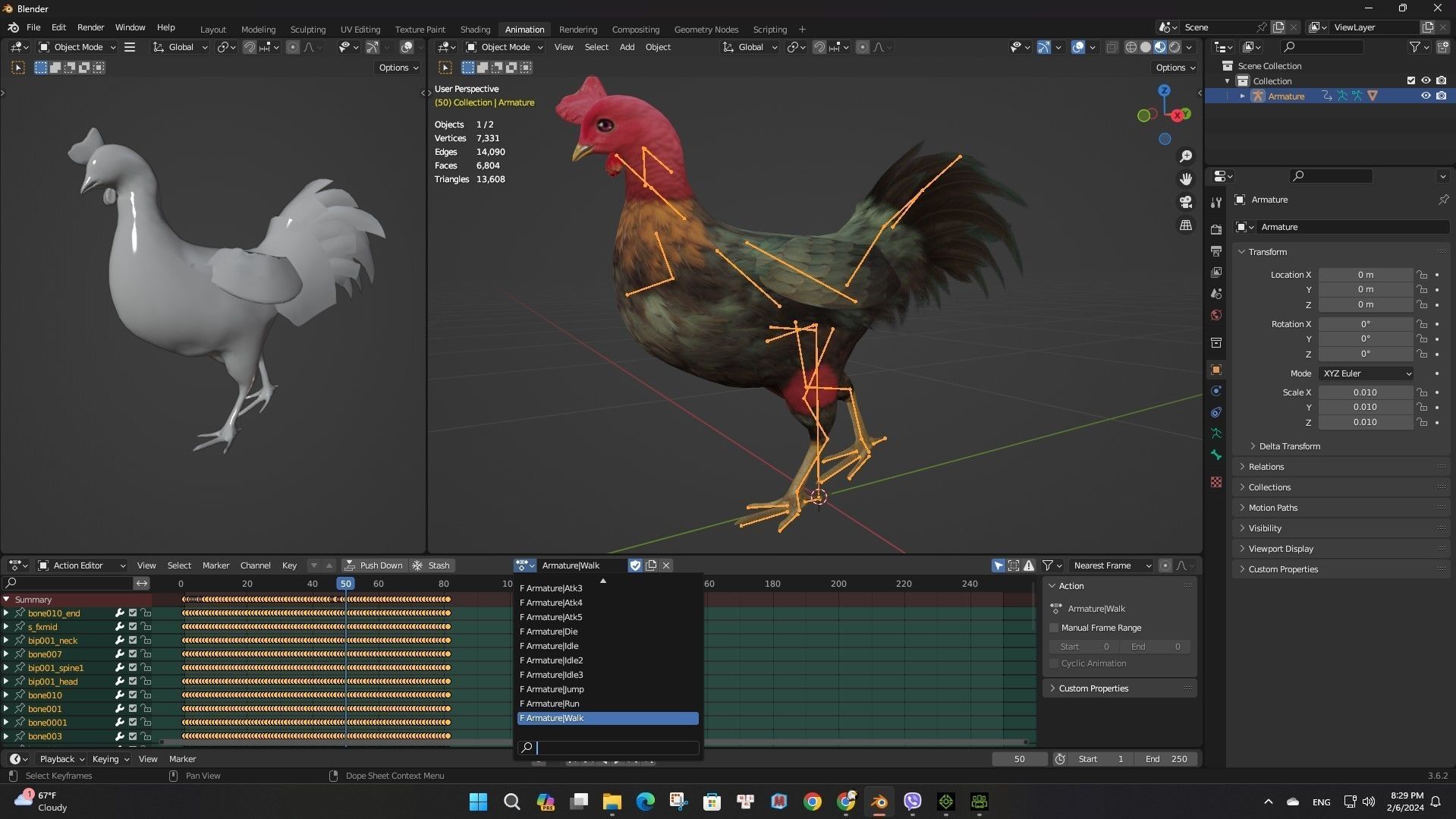Activate the pan hand tool in viewport
The image size is (1456, 819).
(1186, 179)
